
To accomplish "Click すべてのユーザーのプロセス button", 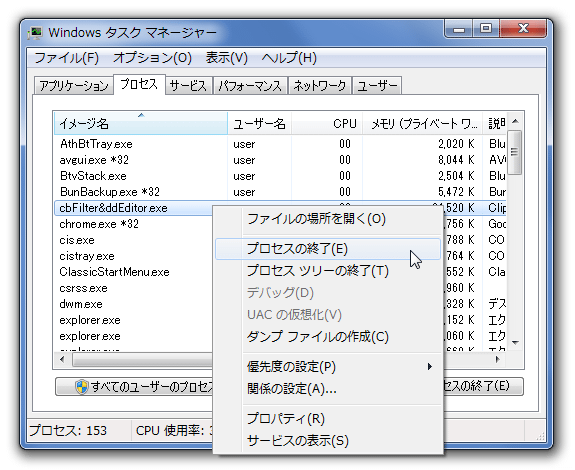I will 134,386.
